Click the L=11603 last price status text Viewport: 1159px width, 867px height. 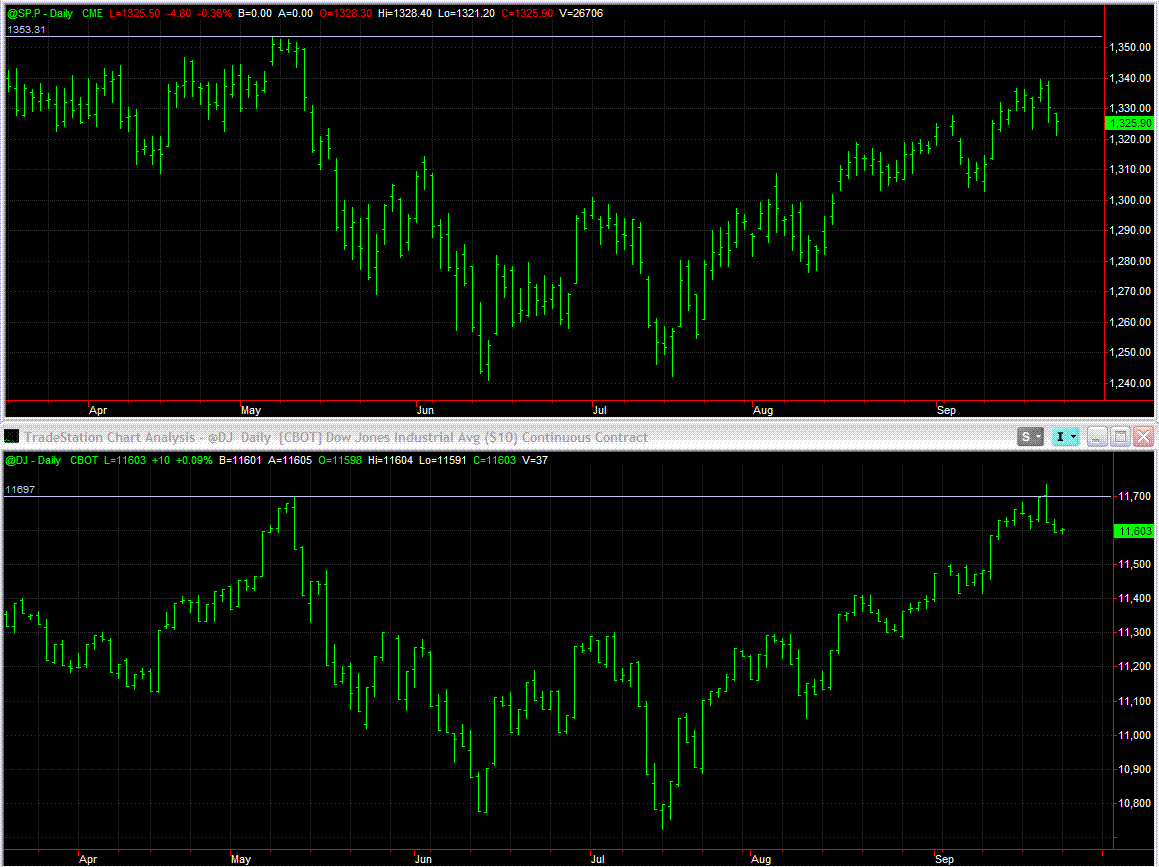(x=125, y=460)
